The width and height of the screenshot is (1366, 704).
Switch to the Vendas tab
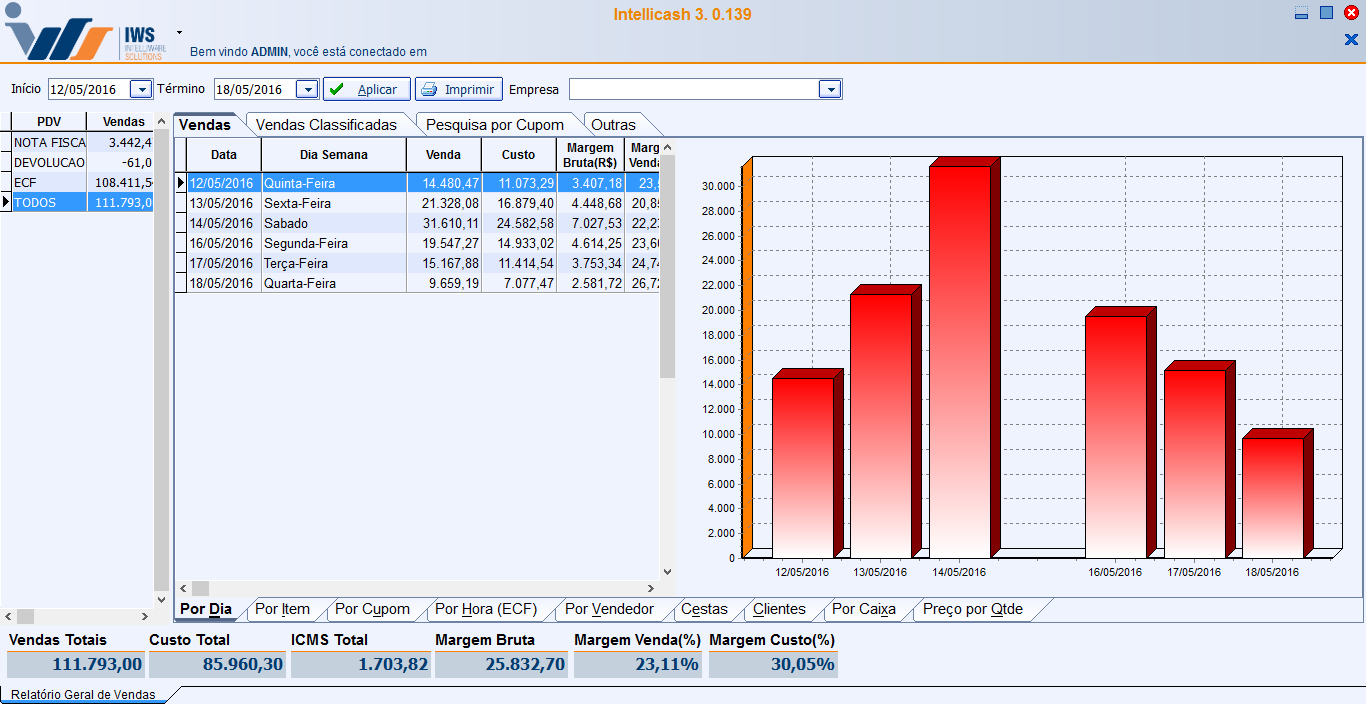[205, 125]
